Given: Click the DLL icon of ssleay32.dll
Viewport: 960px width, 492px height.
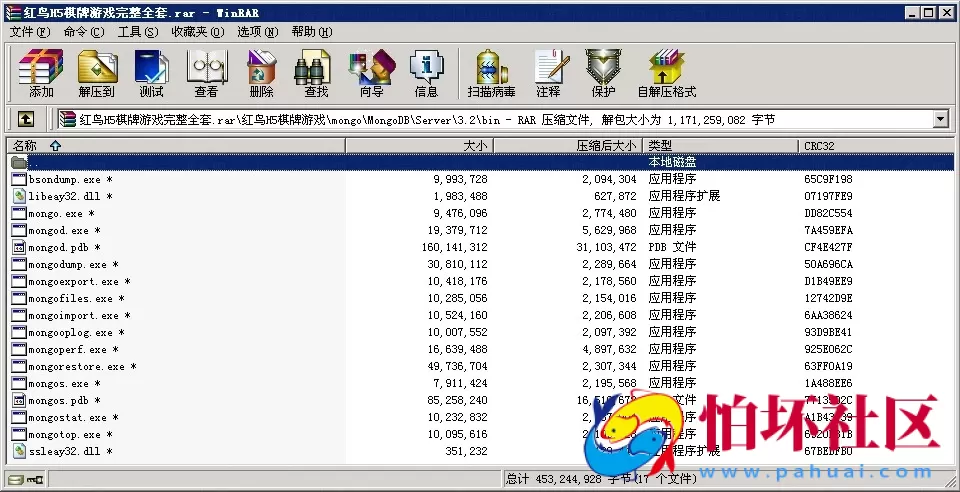Looking at the screenshot, I should pos(19,451).
